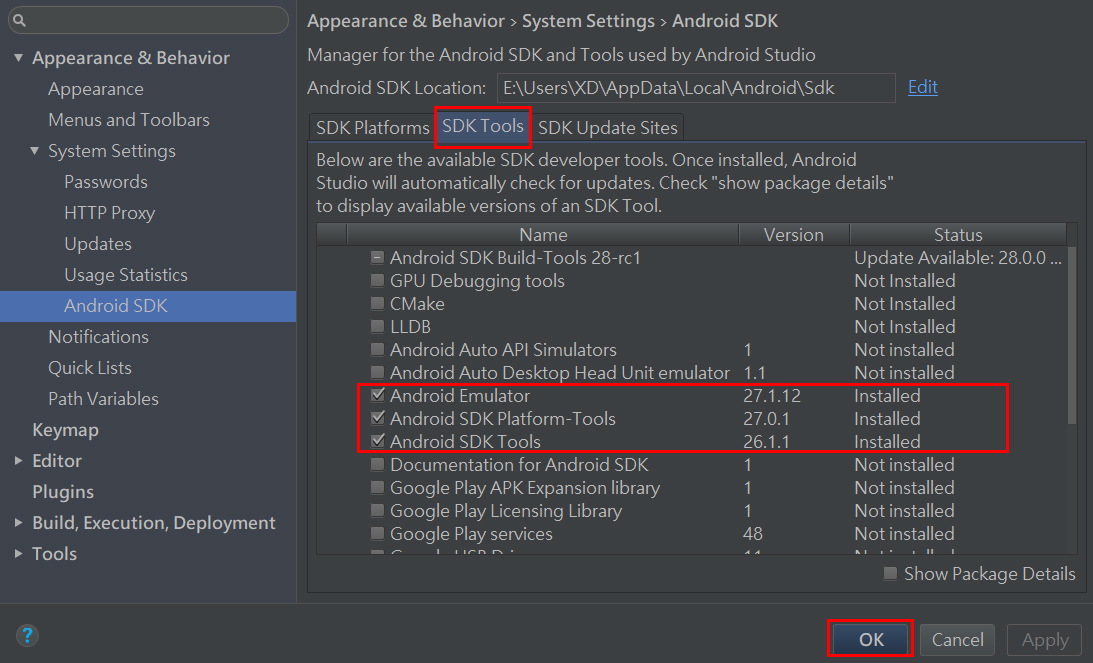Enable Show Package Details checkbox
This screenshot has width=1093, height=663.
pyautogui.click(x=890, y=574)
